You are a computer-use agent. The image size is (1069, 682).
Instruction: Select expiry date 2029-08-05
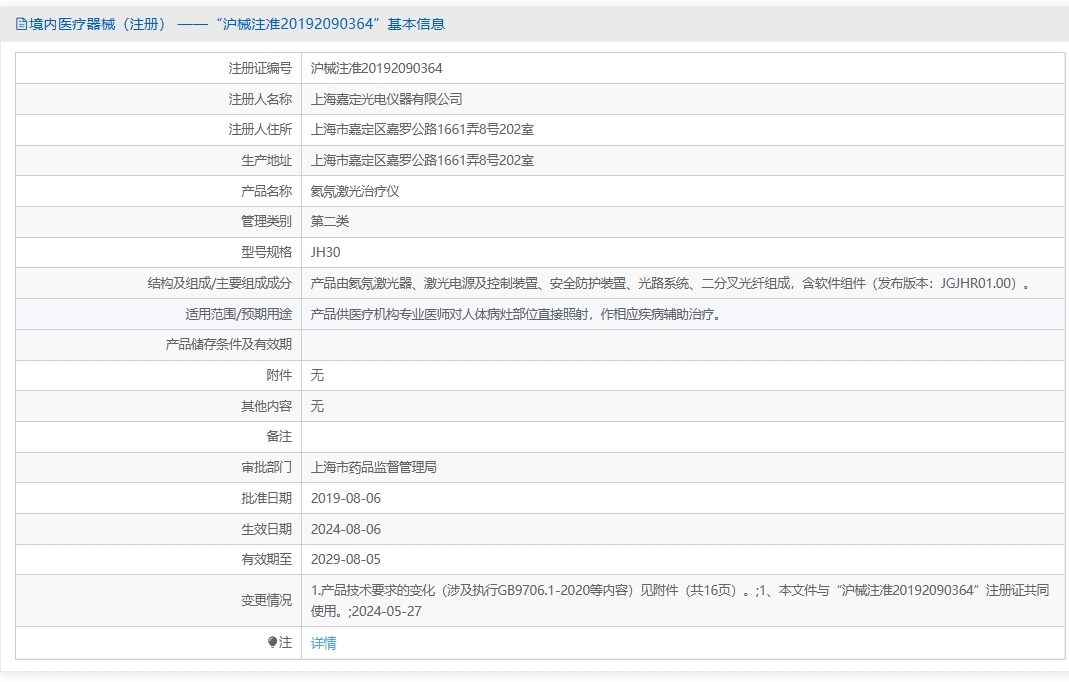(346, 559)
